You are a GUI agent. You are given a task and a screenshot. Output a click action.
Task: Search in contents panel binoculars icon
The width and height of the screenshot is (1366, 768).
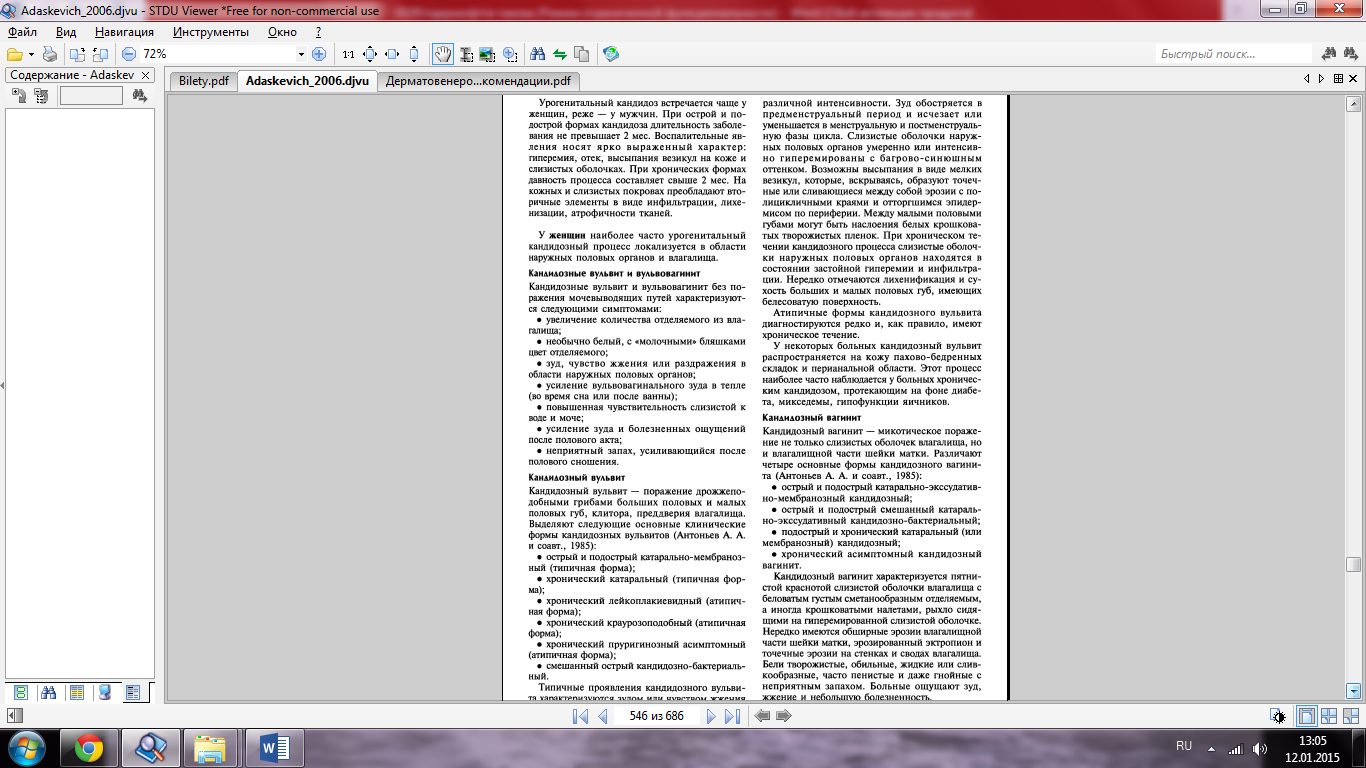click(139, 96)
